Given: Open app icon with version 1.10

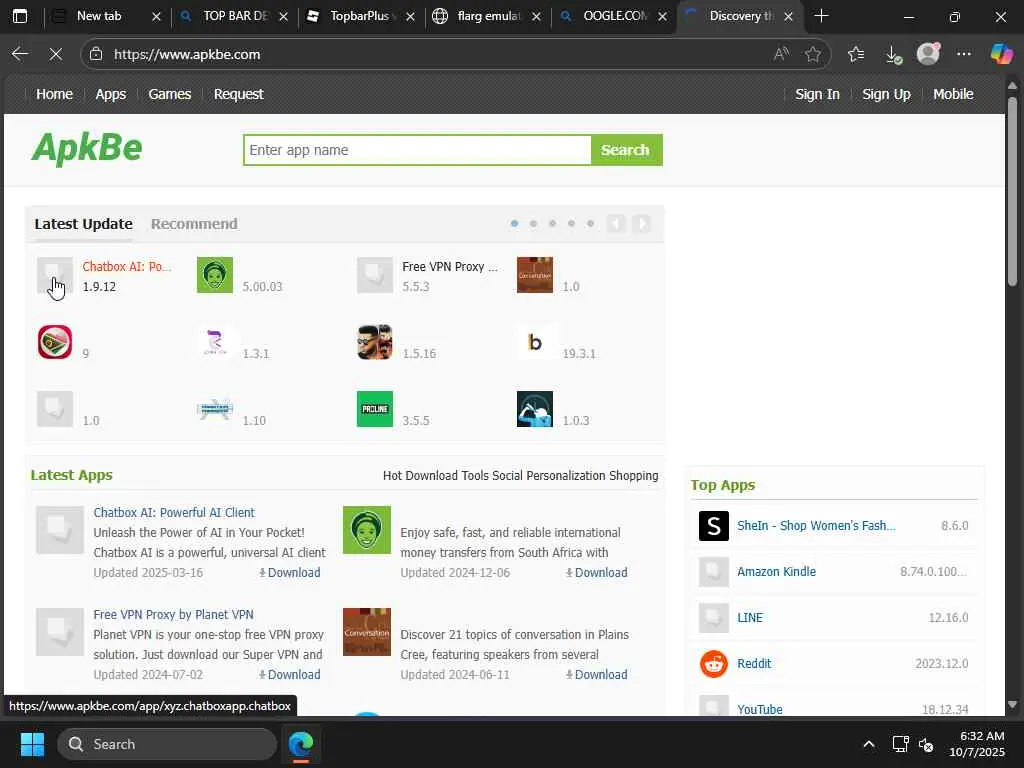Looking at the screenshot, I should point(215,409).
